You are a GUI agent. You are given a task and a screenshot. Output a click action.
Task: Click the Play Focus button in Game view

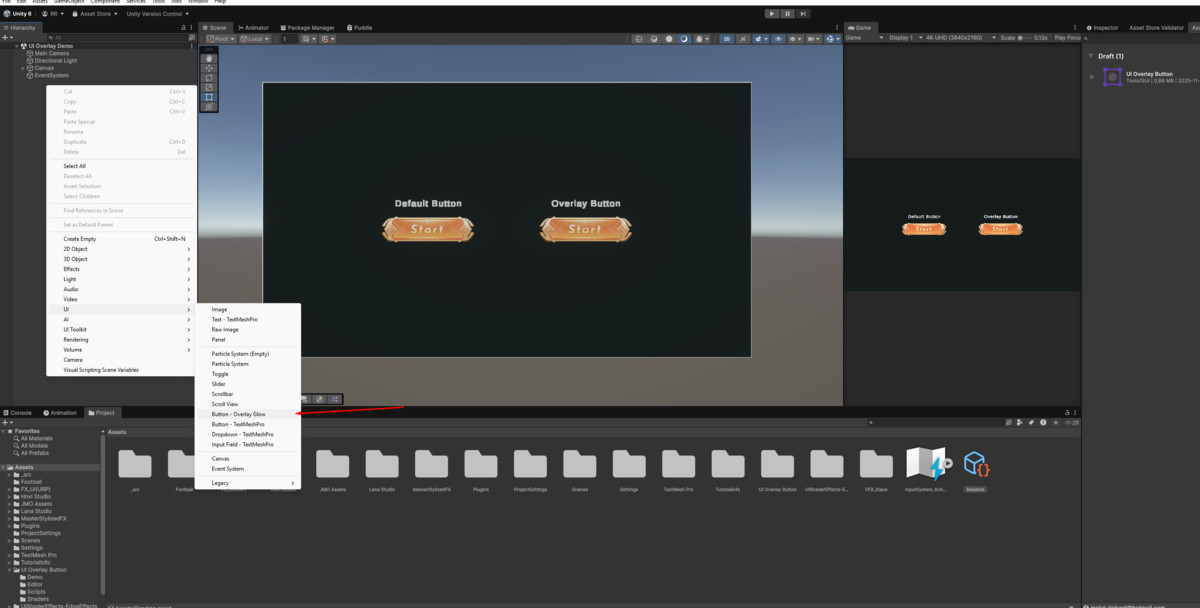coord(1066,36)
